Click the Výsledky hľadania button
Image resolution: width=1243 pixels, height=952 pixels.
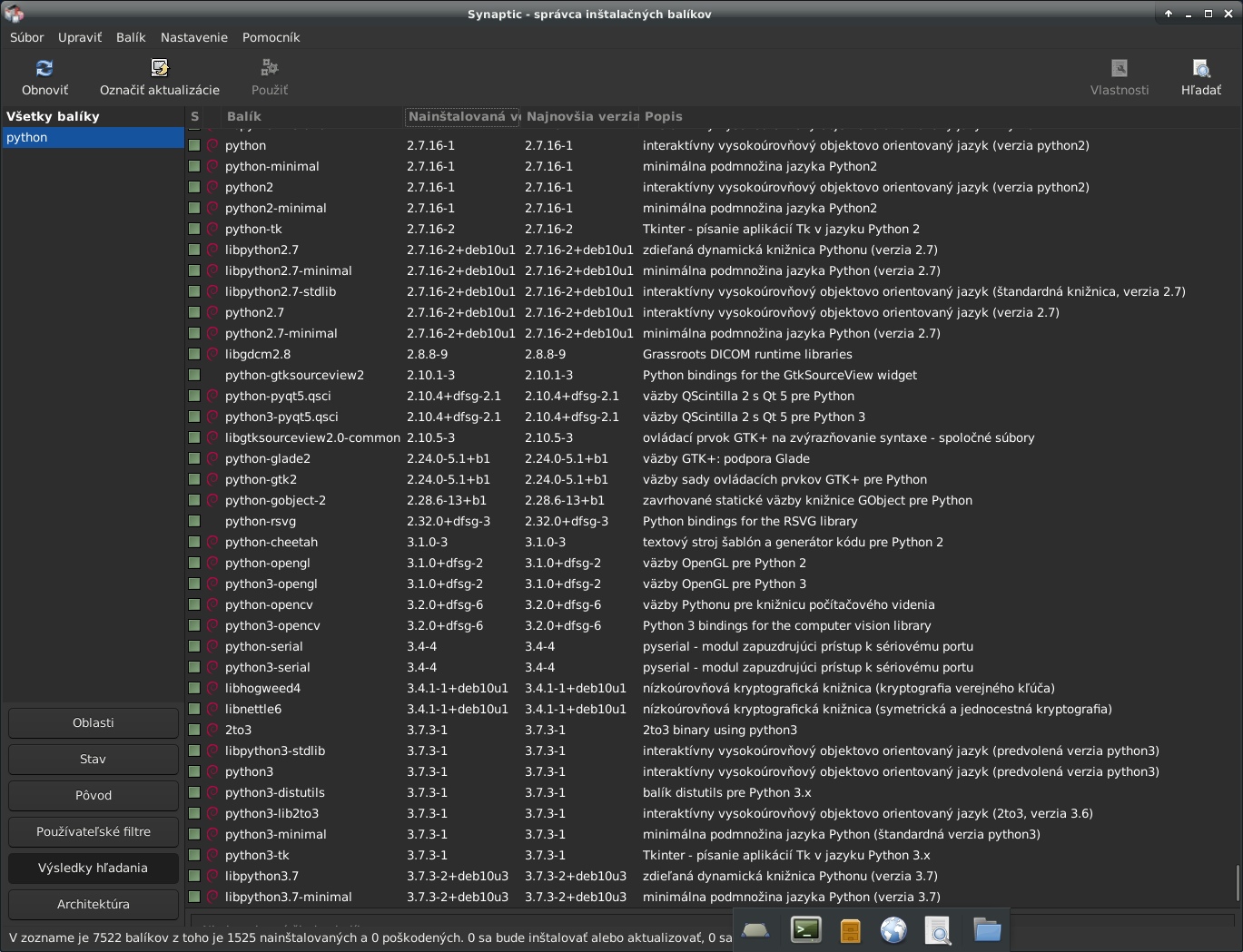[x=94, y=868]
